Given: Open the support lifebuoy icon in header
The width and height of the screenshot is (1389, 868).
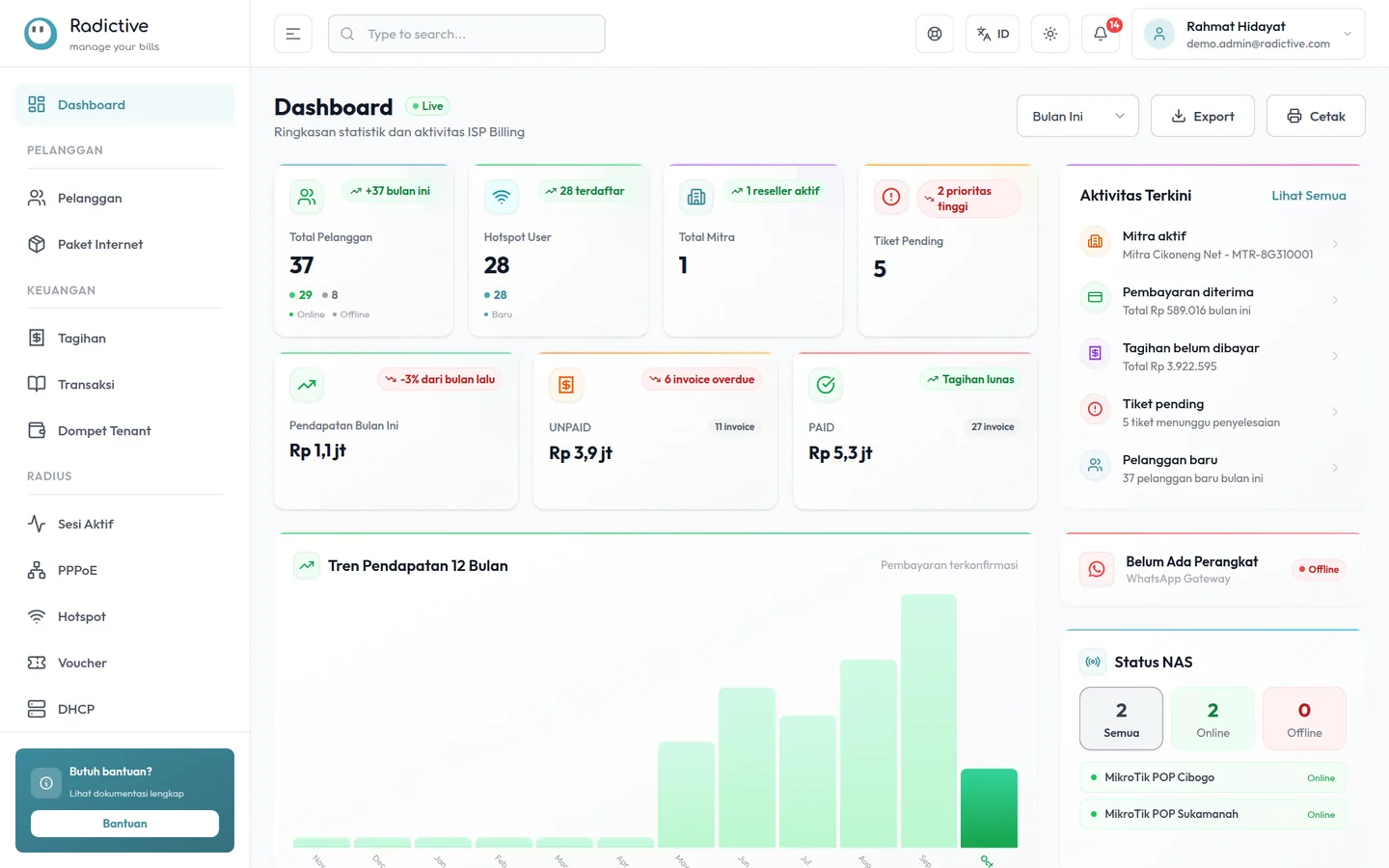Looking at the screenshot, I should (x=935, y=34).
